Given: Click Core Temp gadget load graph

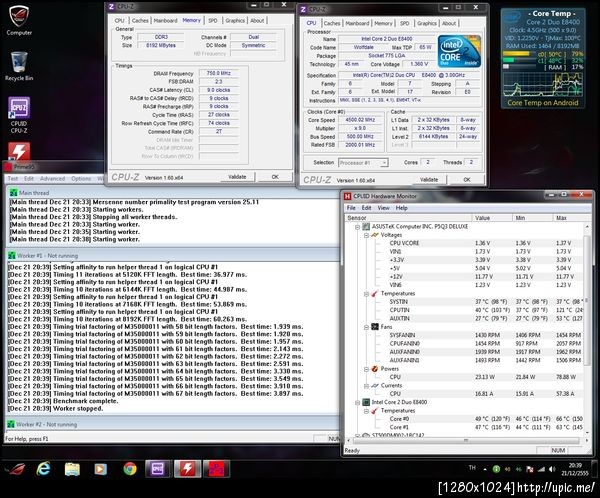Looking at the screenshot, I should 543,84.
